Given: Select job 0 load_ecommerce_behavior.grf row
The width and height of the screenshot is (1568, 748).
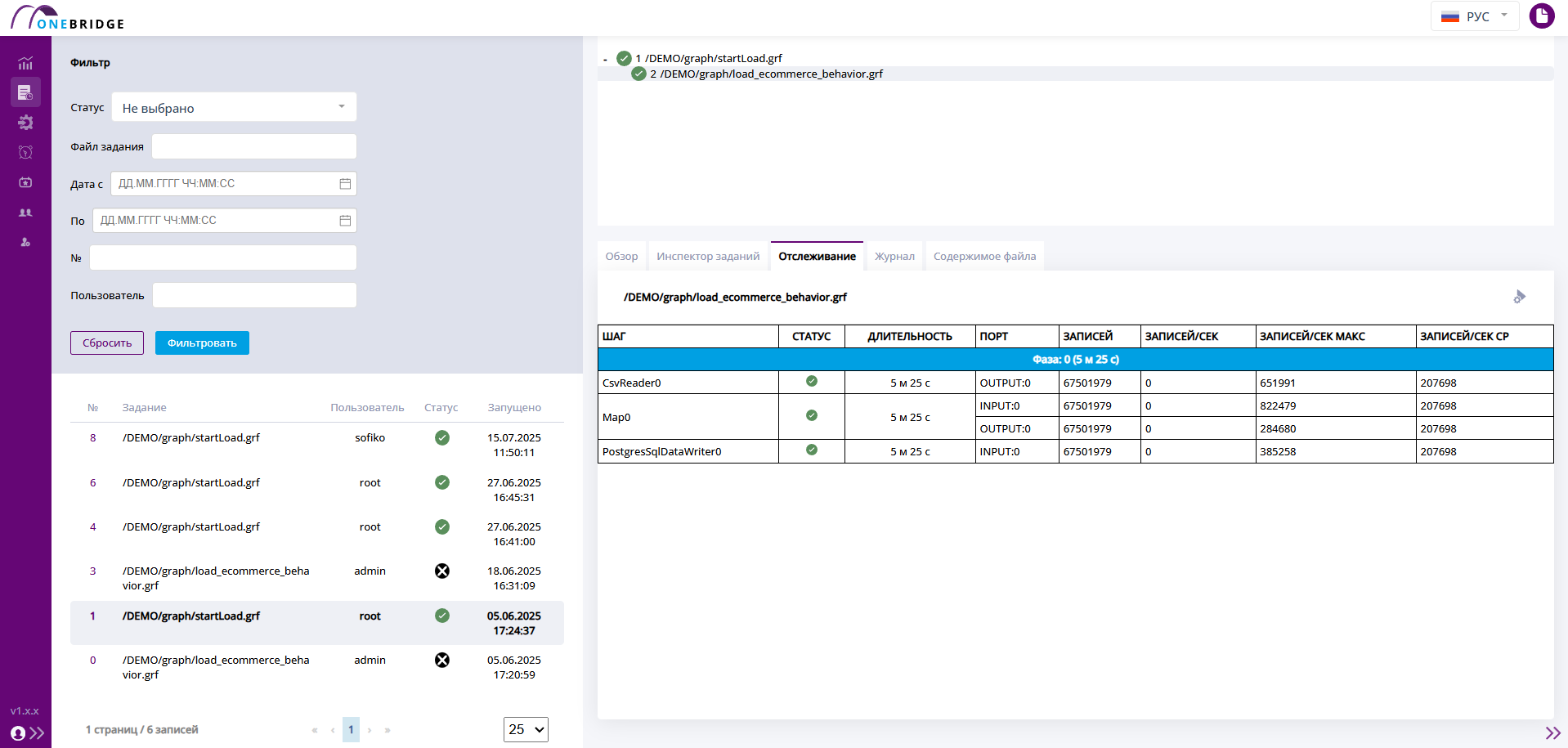Looking at the screenshot, I should 317,667.
